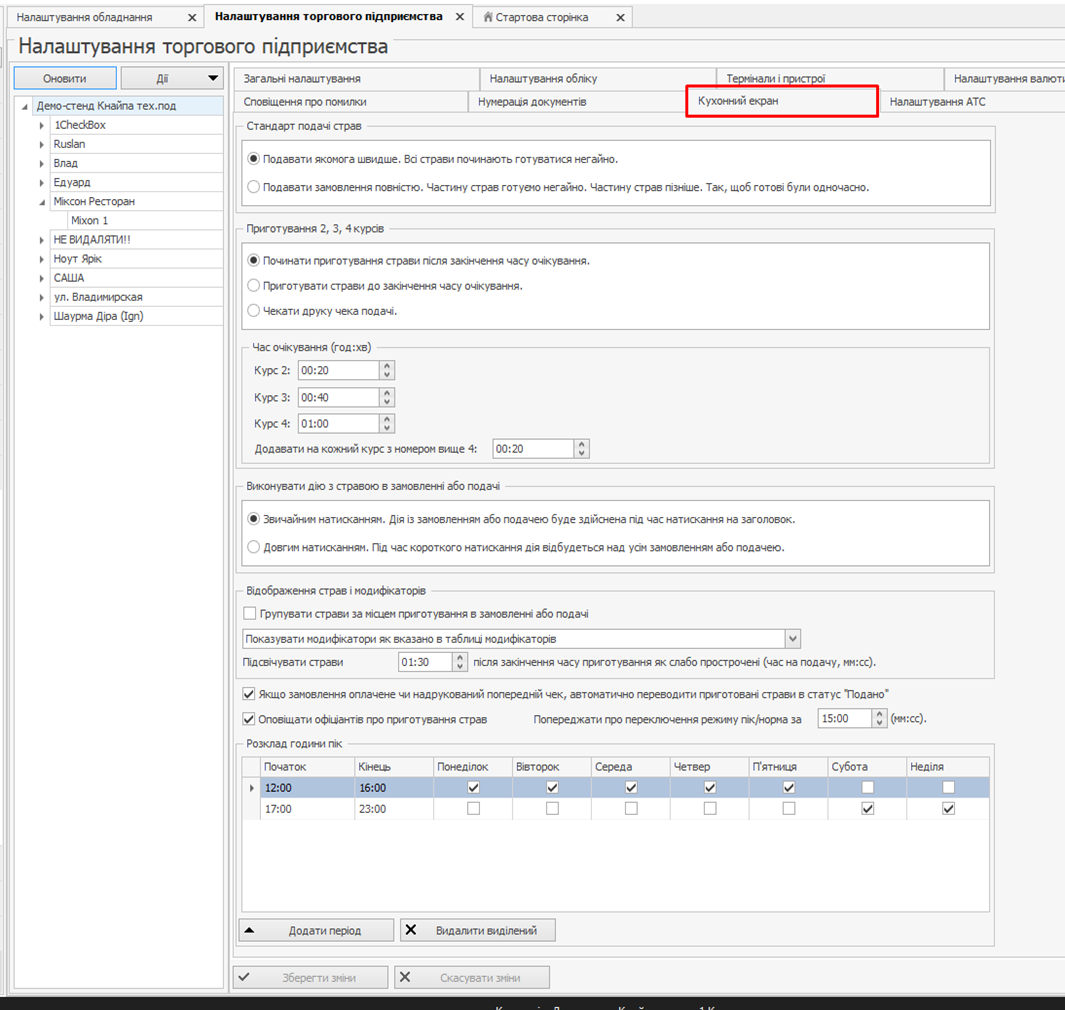
Task: Click the Оновити button
Action: tap(65, 78)
